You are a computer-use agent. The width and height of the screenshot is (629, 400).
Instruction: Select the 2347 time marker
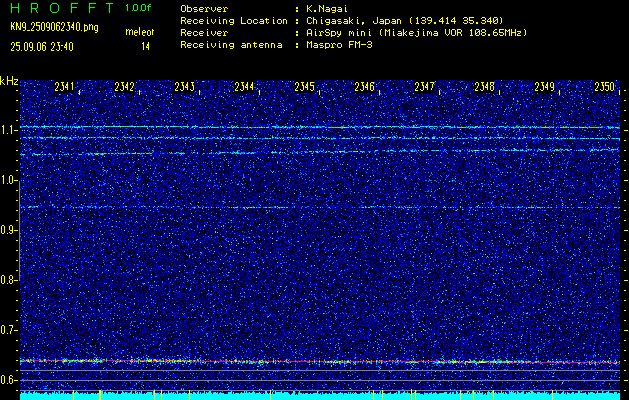424,87
